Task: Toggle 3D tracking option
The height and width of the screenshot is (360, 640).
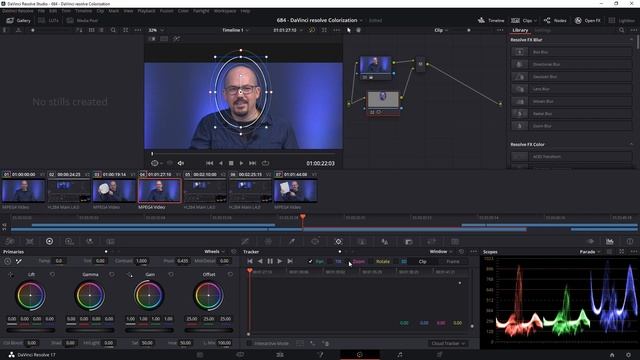Action: 404,262
